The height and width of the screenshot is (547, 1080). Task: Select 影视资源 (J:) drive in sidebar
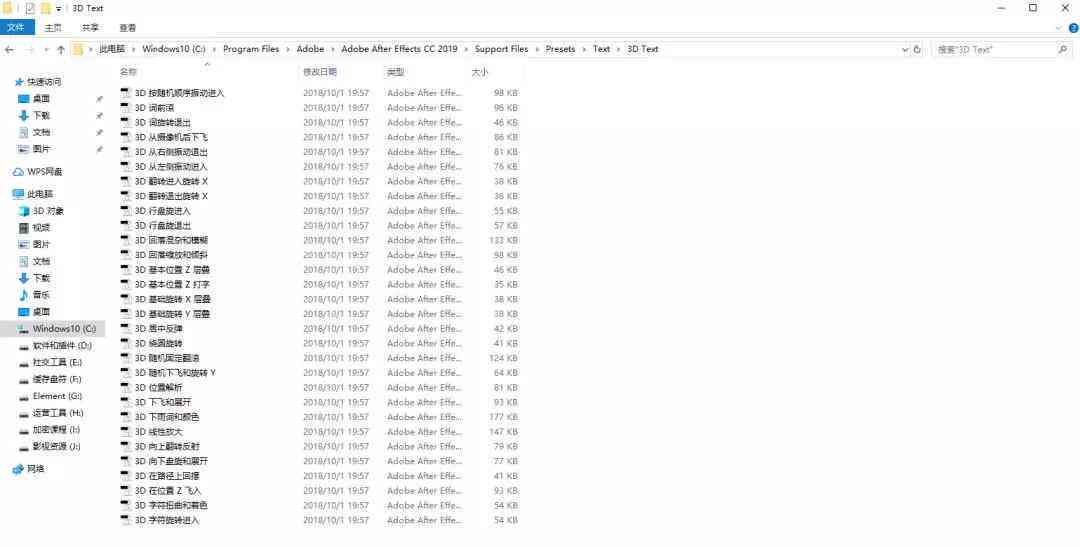56,446
